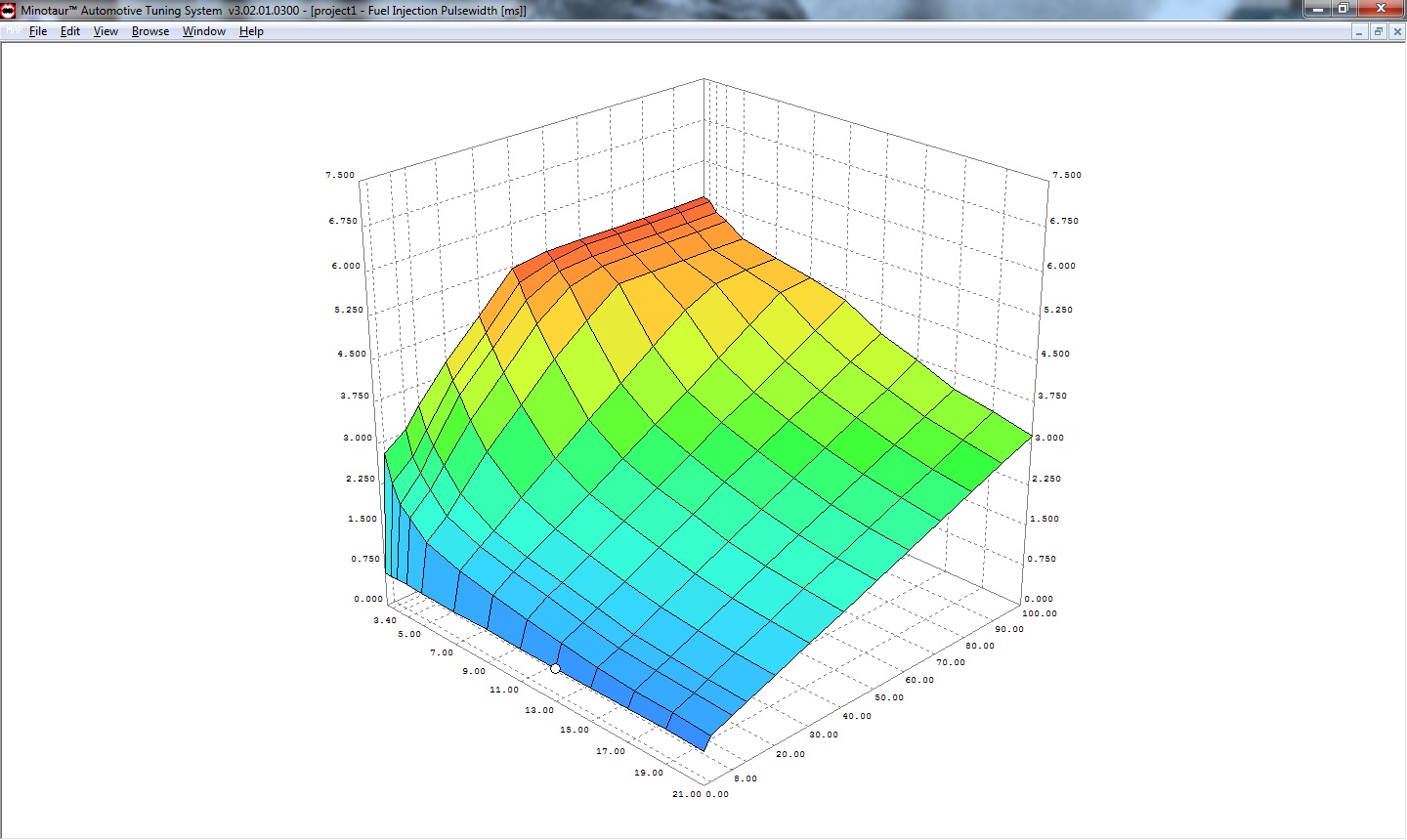
Task: Click the "100.00" axis label
Action: pos(1040,613)
